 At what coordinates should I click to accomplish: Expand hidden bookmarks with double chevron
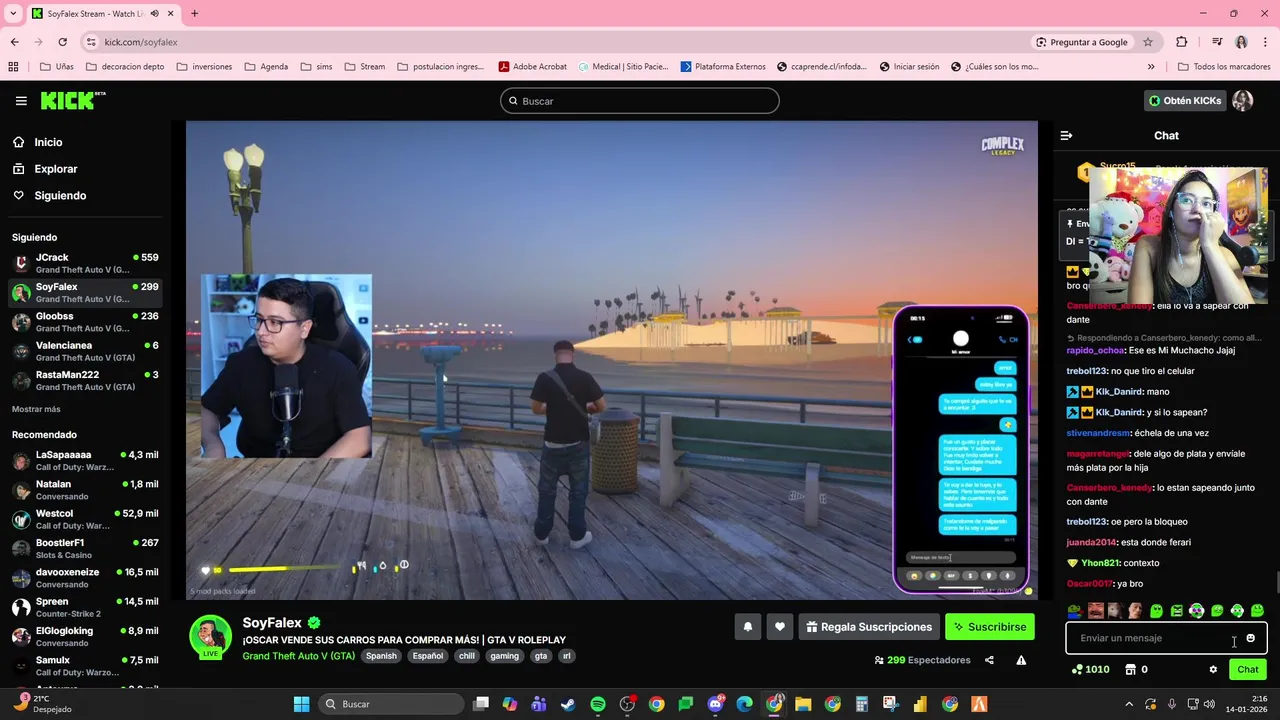pos(1151,67)
